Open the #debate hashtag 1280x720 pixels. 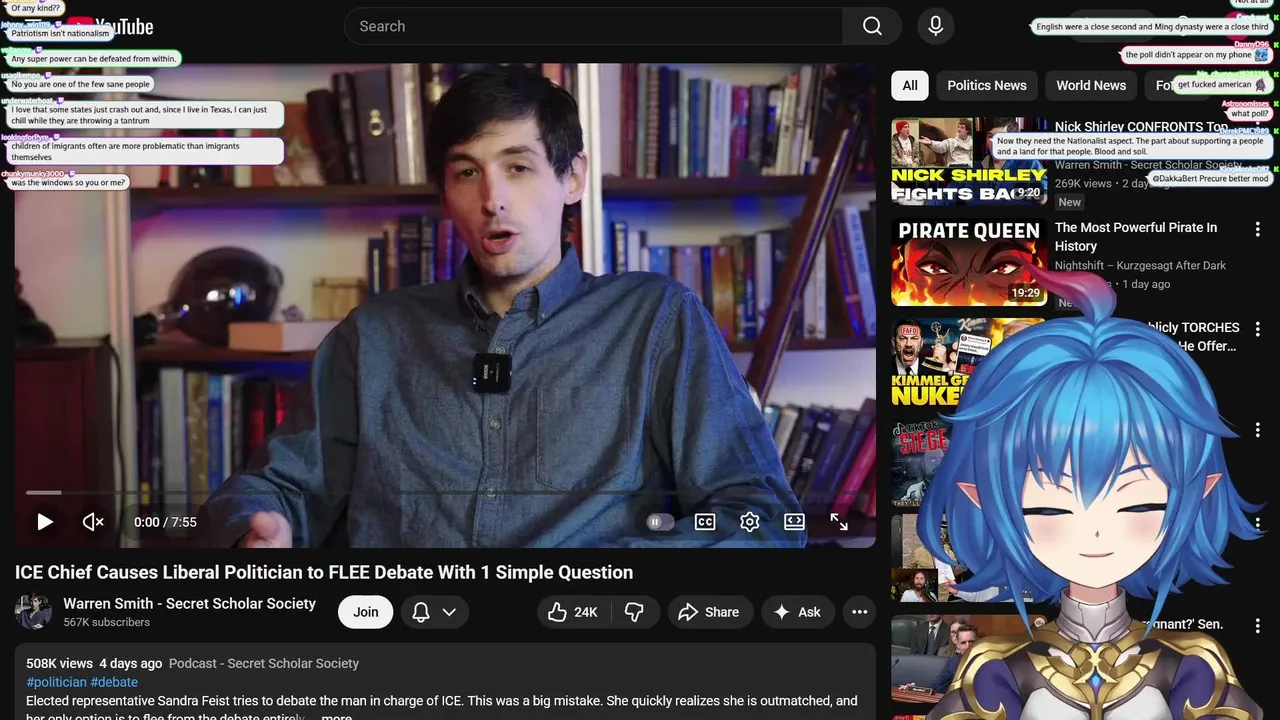[x=114, y=682]
